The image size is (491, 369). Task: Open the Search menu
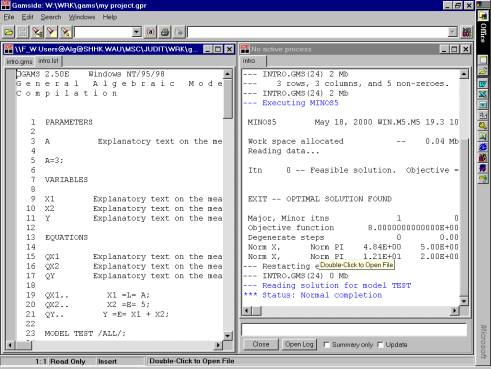[x=51, y=17]
